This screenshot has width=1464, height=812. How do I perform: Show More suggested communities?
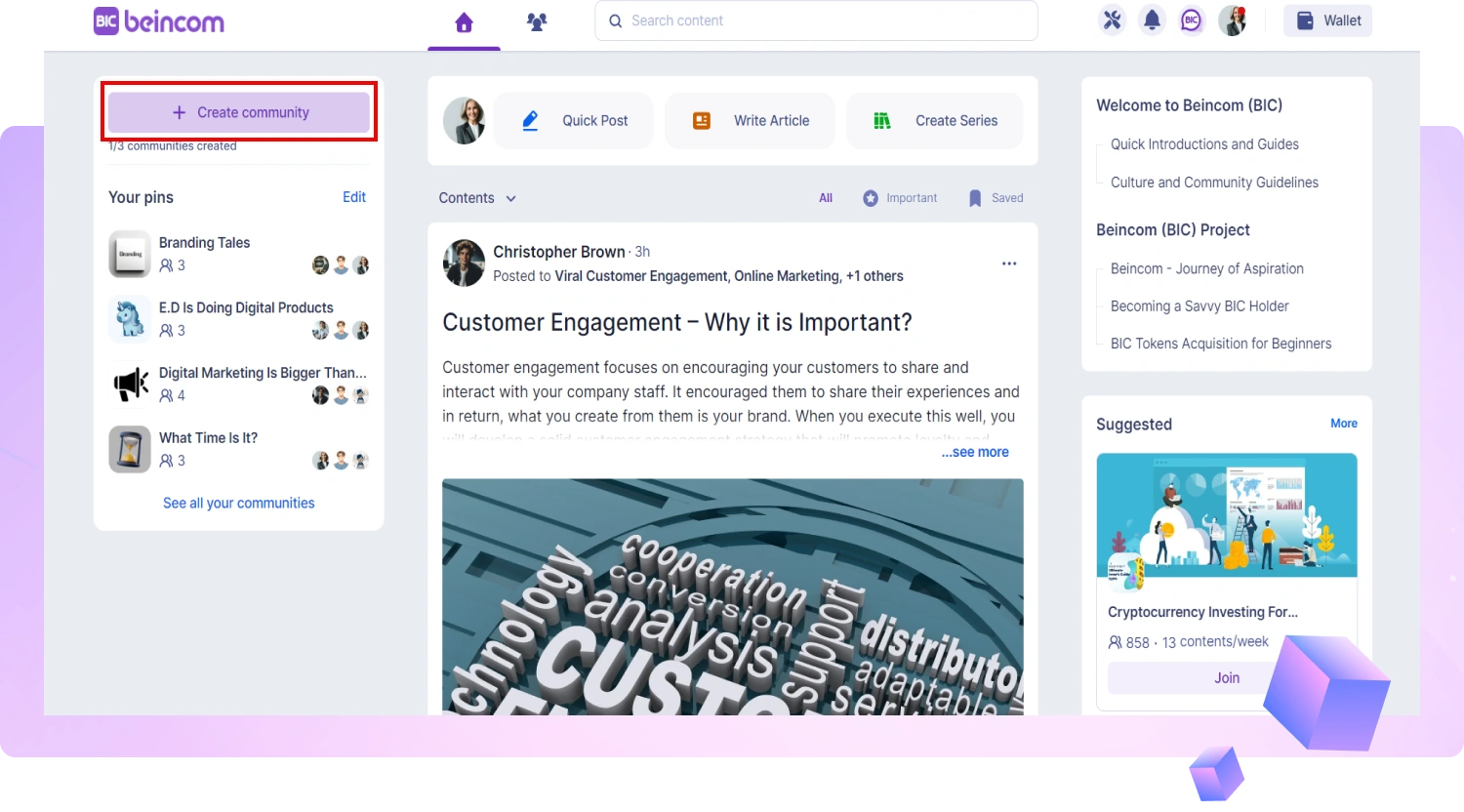coord(1344,424)
